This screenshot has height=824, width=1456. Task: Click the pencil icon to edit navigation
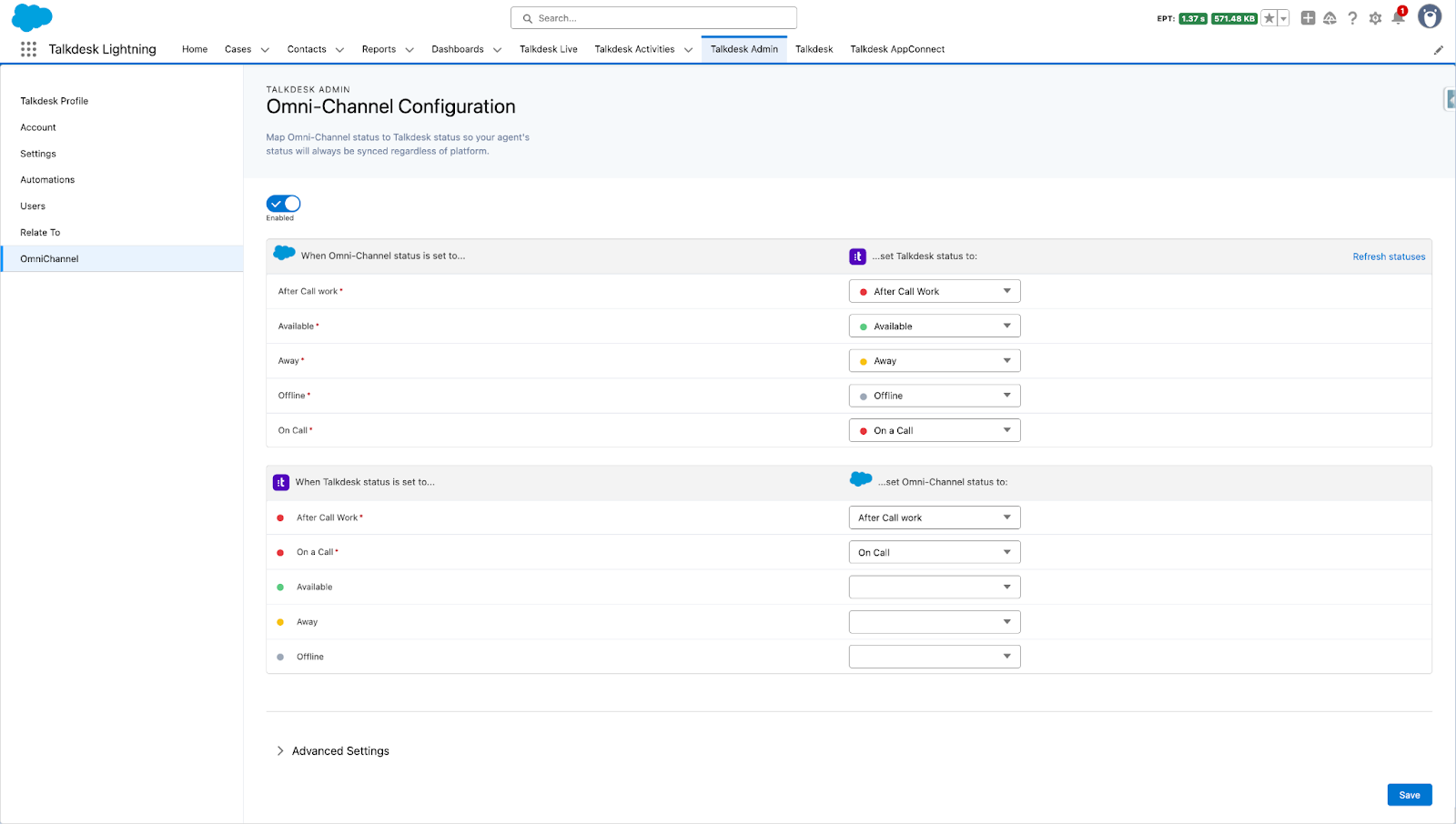pyautogui.click(x=1439, y=50)
